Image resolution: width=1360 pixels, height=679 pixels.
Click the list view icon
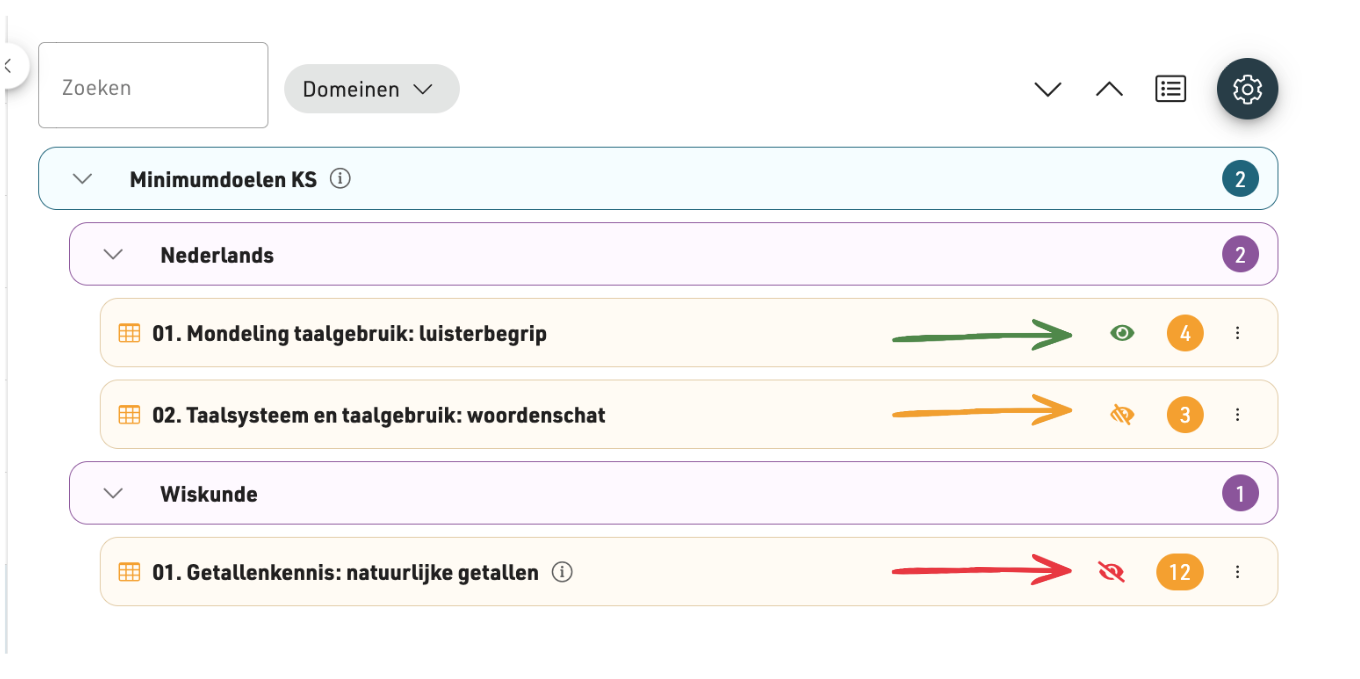point(1170,89)
